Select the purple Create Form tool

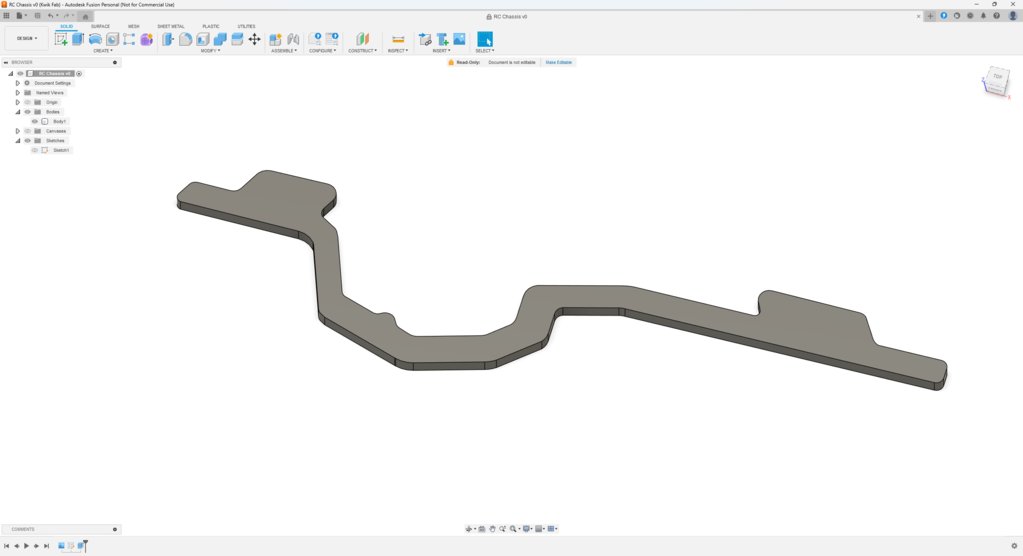(147, 39)
